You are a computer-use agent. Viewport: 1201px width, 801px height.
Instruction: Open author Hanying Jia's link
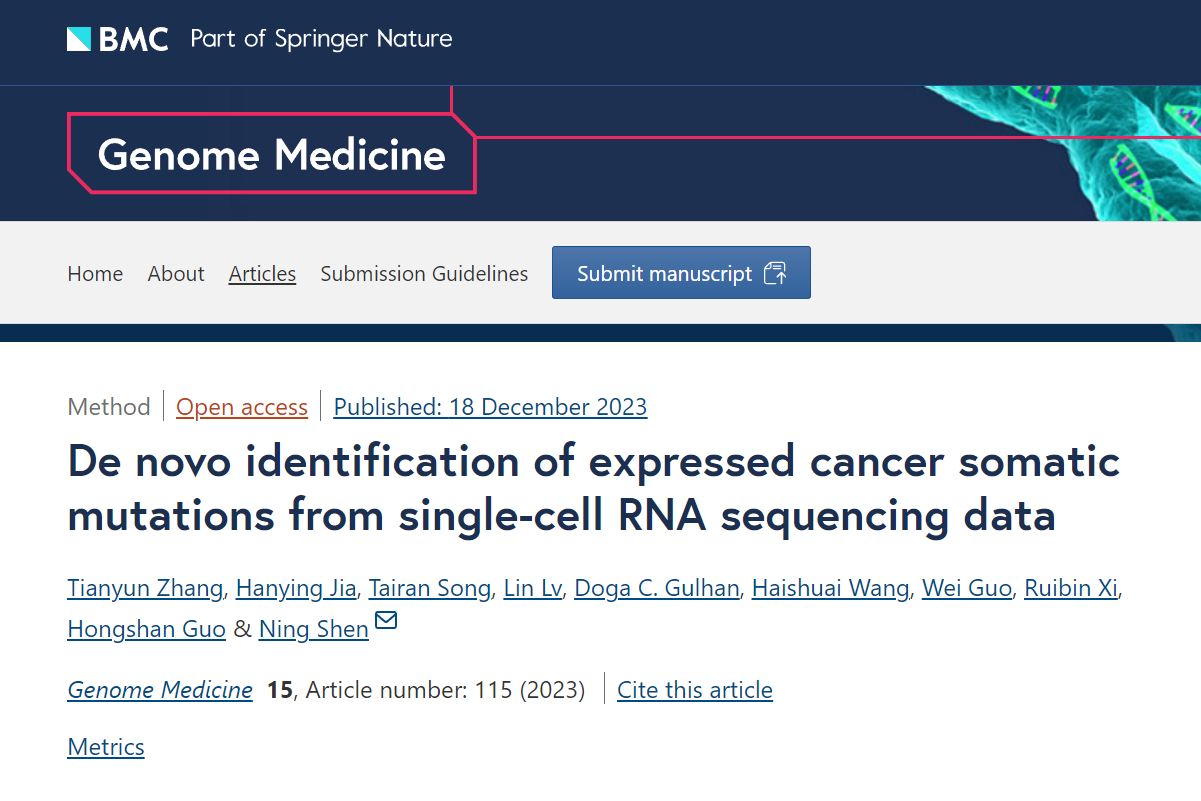point(296,588)
